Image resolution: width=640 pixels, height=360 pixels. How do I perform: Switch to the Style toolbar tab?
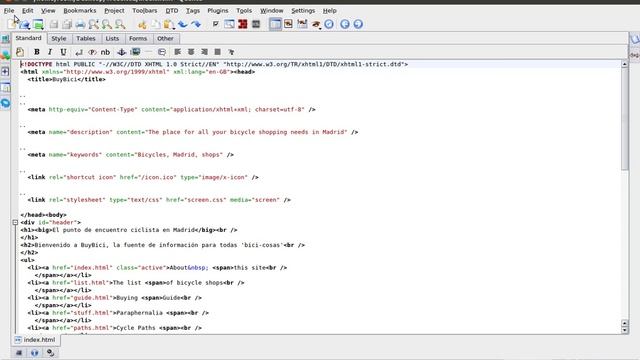click(x=59, y=38)
